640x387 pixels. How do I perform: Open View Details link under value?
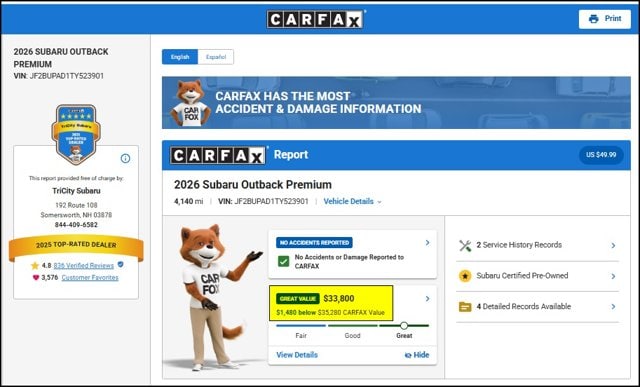coord(297,355)
